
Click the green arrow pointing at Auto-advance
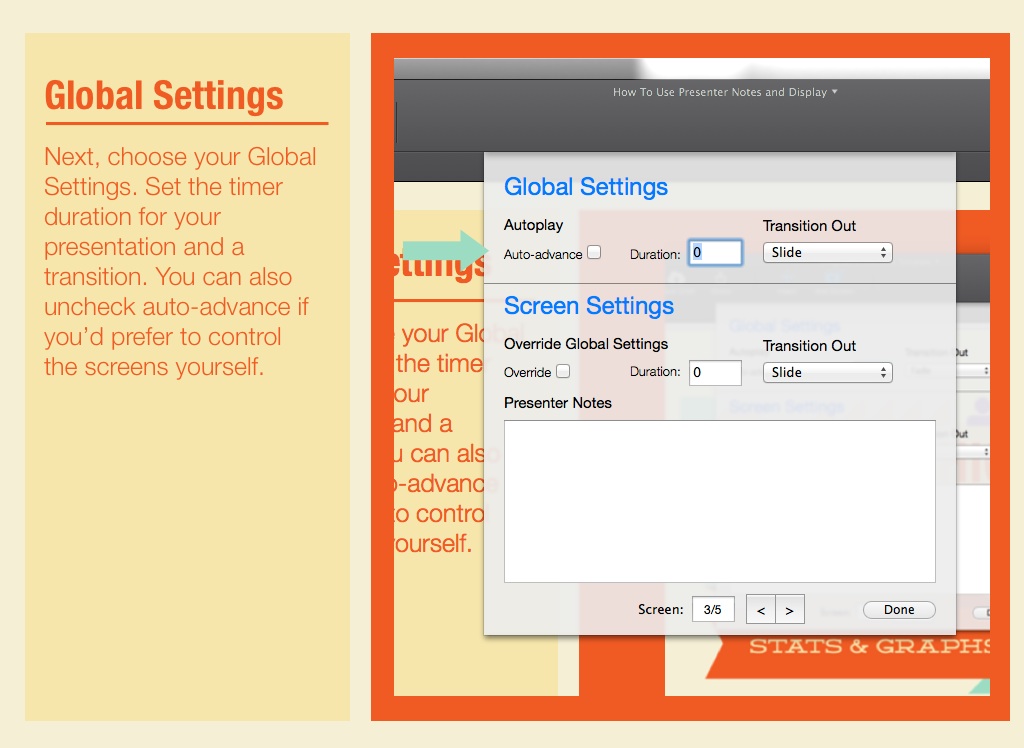(442, 251)
